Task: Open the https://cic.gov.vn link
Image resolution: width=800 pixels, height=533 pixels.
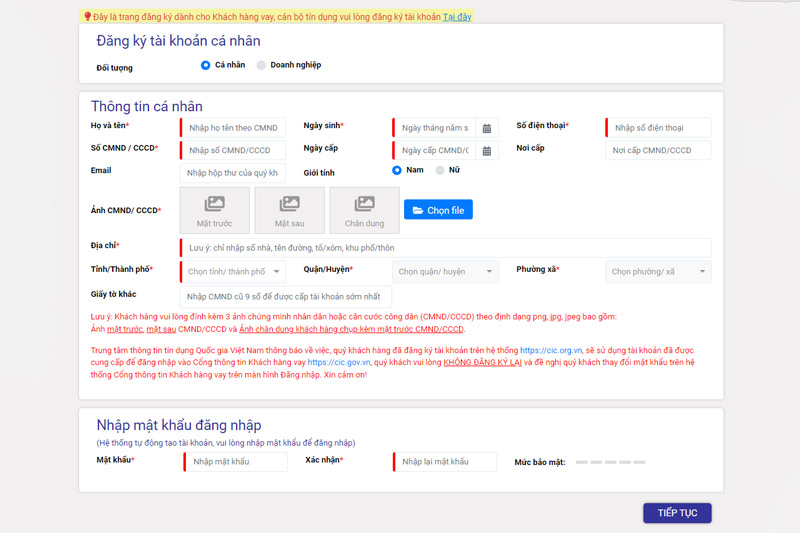Action: tap(339, 362)
